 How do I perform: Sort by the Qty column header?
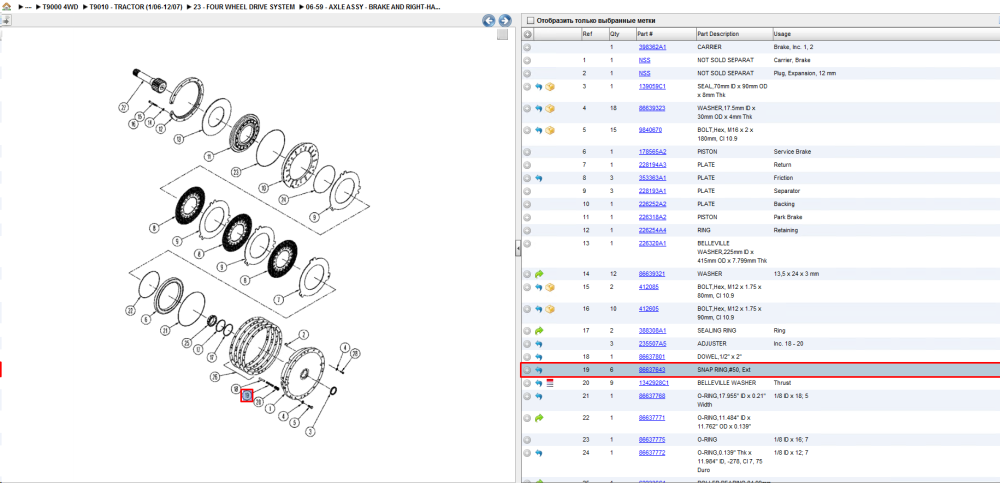[621, 34]
